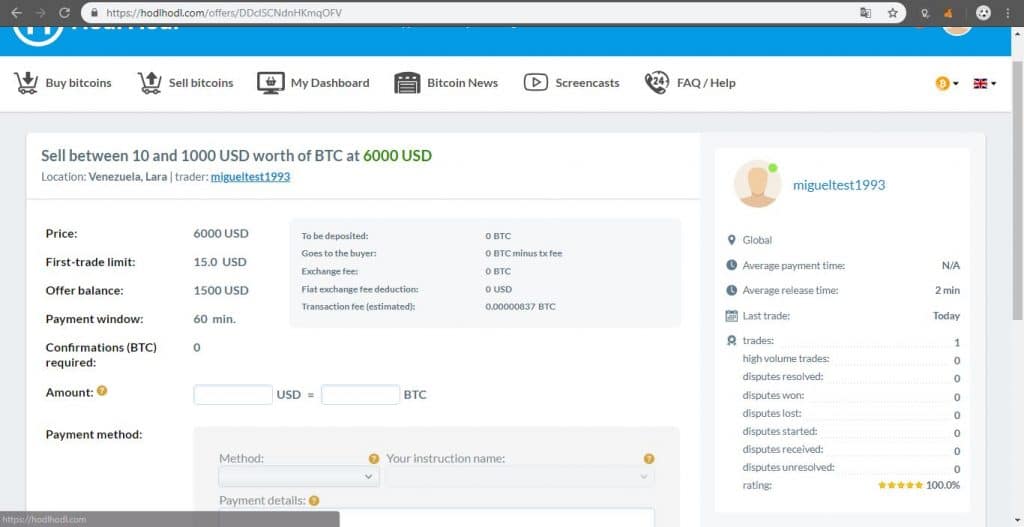Click the '1500 USD' offer balance value
Screen dimensions: 1024x527
tap(221, 291)
